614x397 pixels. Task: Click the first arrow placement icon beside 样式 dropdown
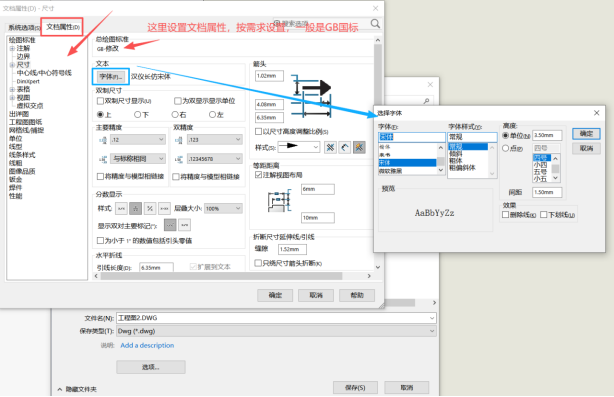pos(330,147)
